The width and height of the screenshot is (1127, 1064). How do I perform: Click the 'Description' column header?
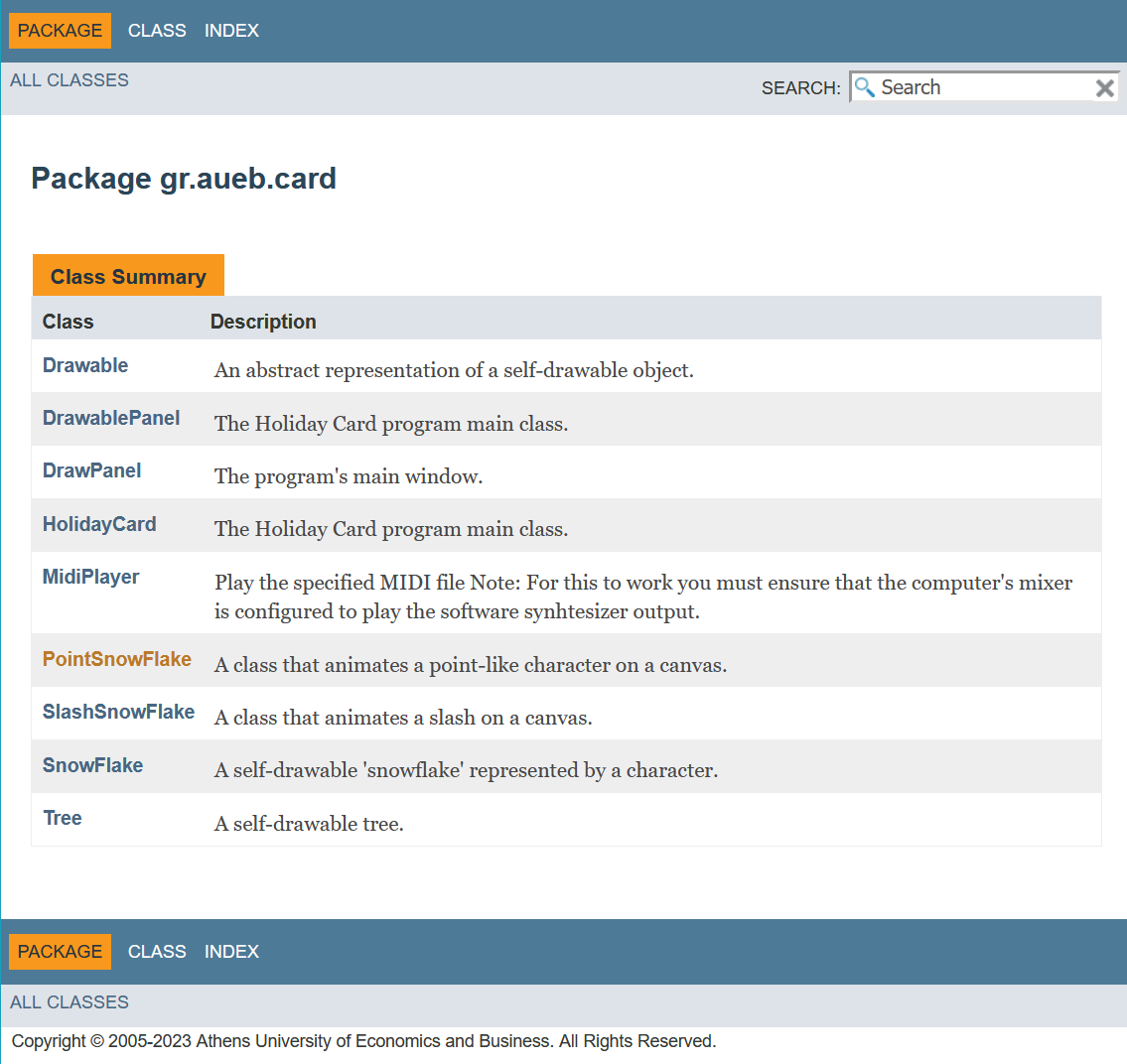coord(263,322)
